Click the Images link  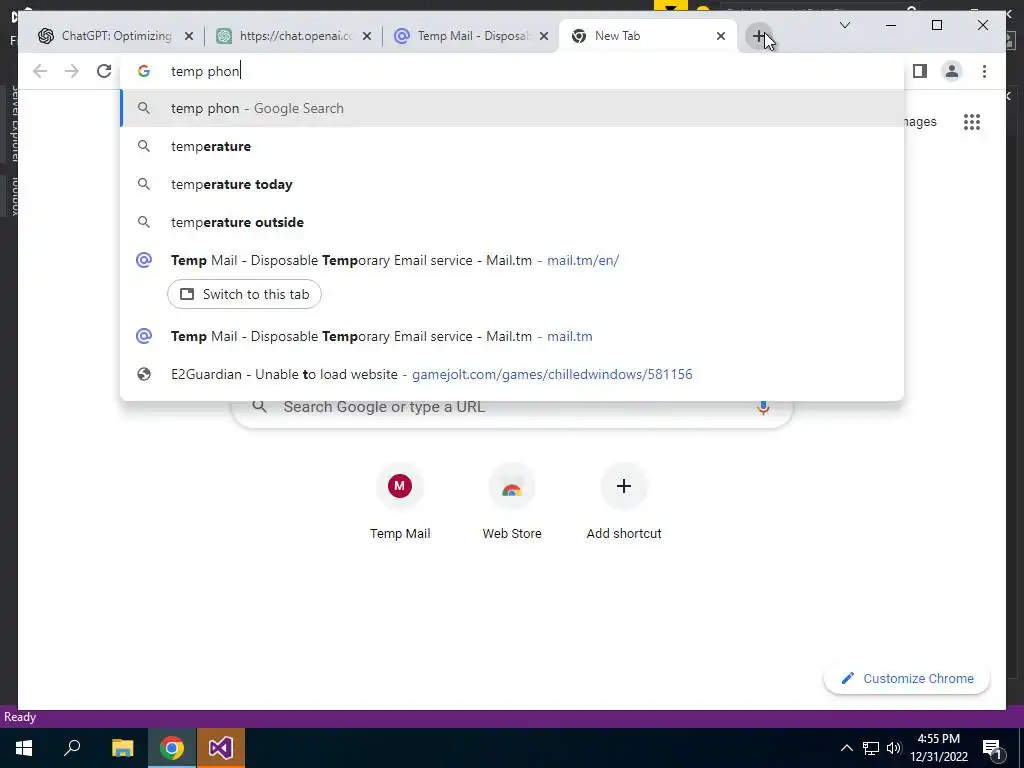tap(921, 122)
